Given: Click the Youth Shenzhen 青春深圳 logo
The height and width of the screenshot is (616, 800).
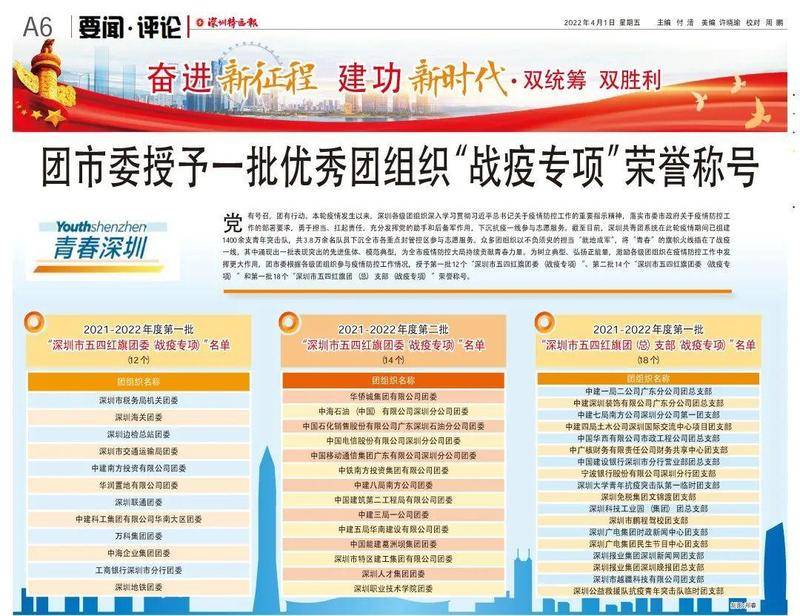Looking at the screenshot, I should point(102,247).
